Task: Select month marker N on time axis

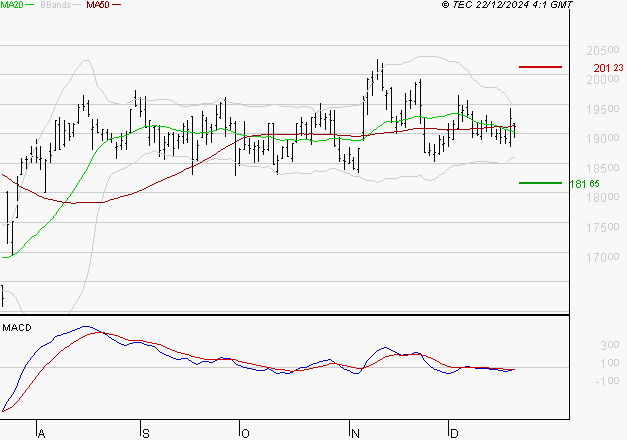Action: pyautogui.click(x=354, y=433)
